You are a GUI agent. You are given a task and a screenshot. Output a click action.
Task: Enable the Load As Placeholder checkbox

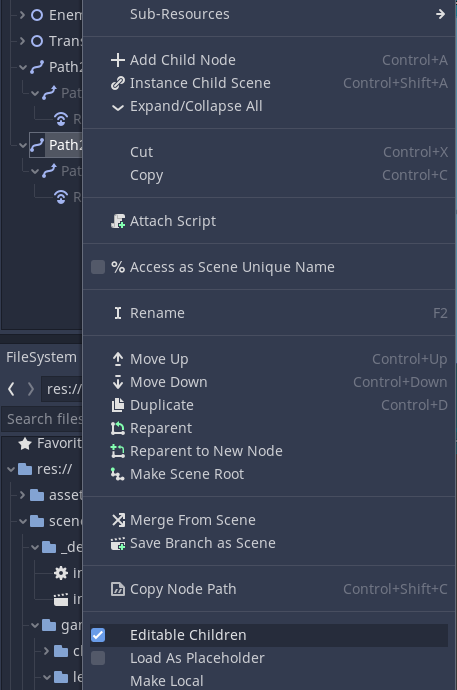(x=98, y=658)
